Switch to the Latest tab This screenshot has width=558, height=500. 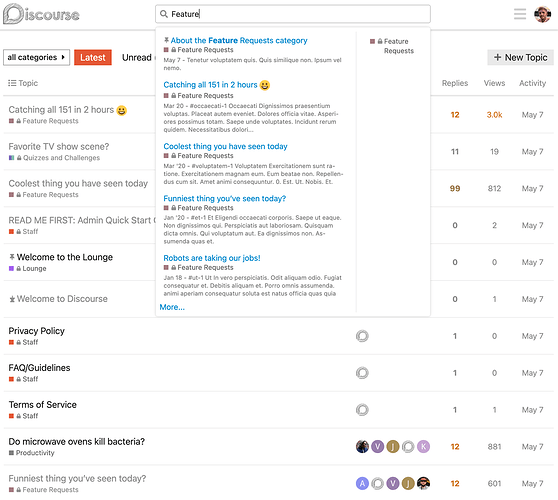(x=93, y=57)
